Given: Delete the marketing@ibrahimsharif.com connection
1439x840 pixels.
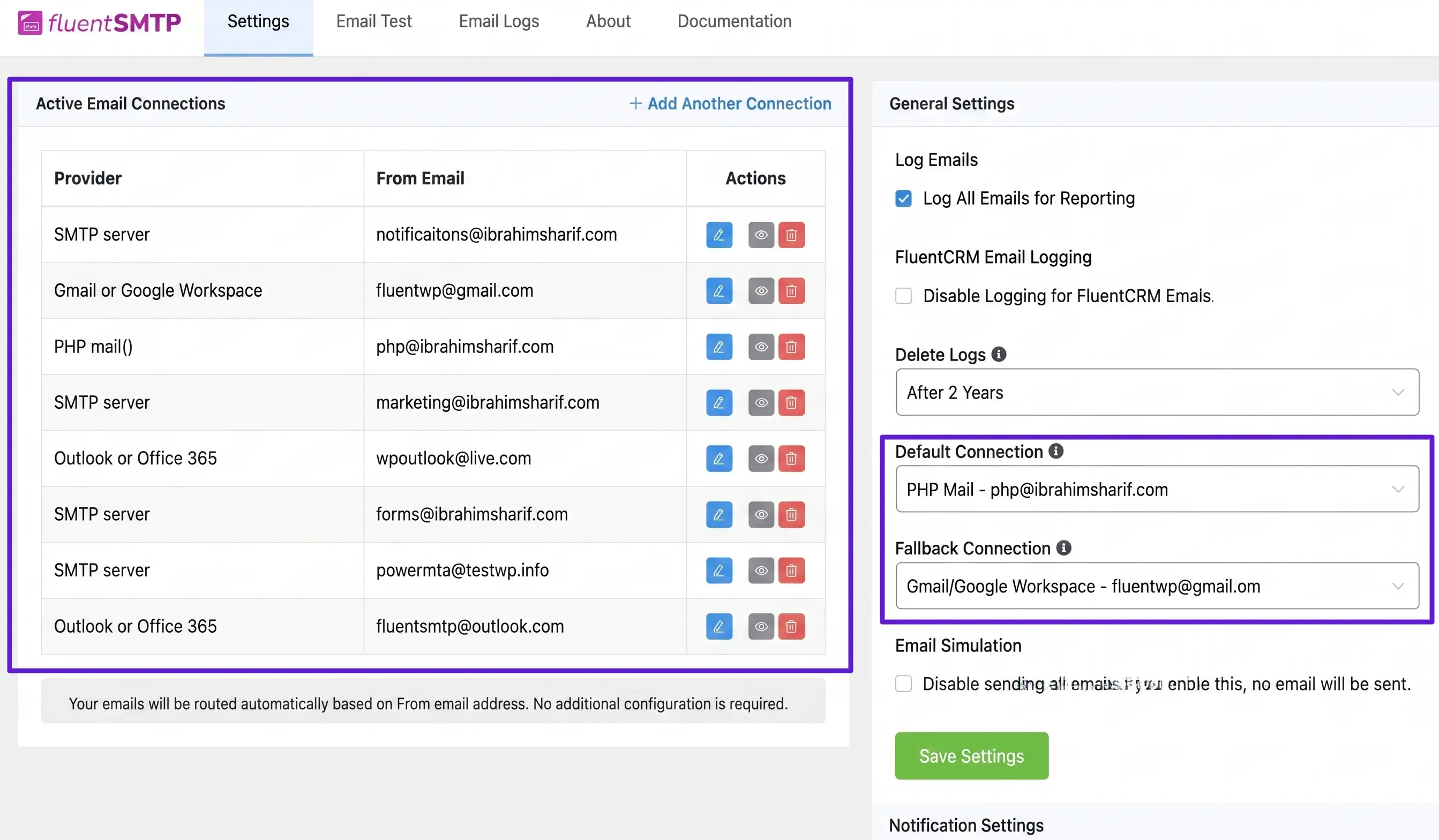Looking at the screenshot, I should 791,402.
